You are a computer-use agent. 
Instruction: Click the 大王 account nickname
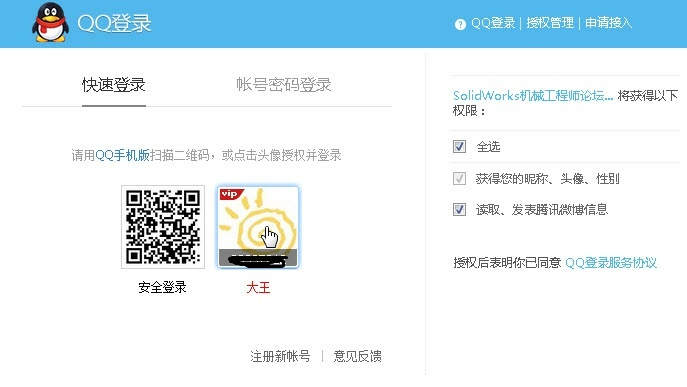[x=258, y=288]
